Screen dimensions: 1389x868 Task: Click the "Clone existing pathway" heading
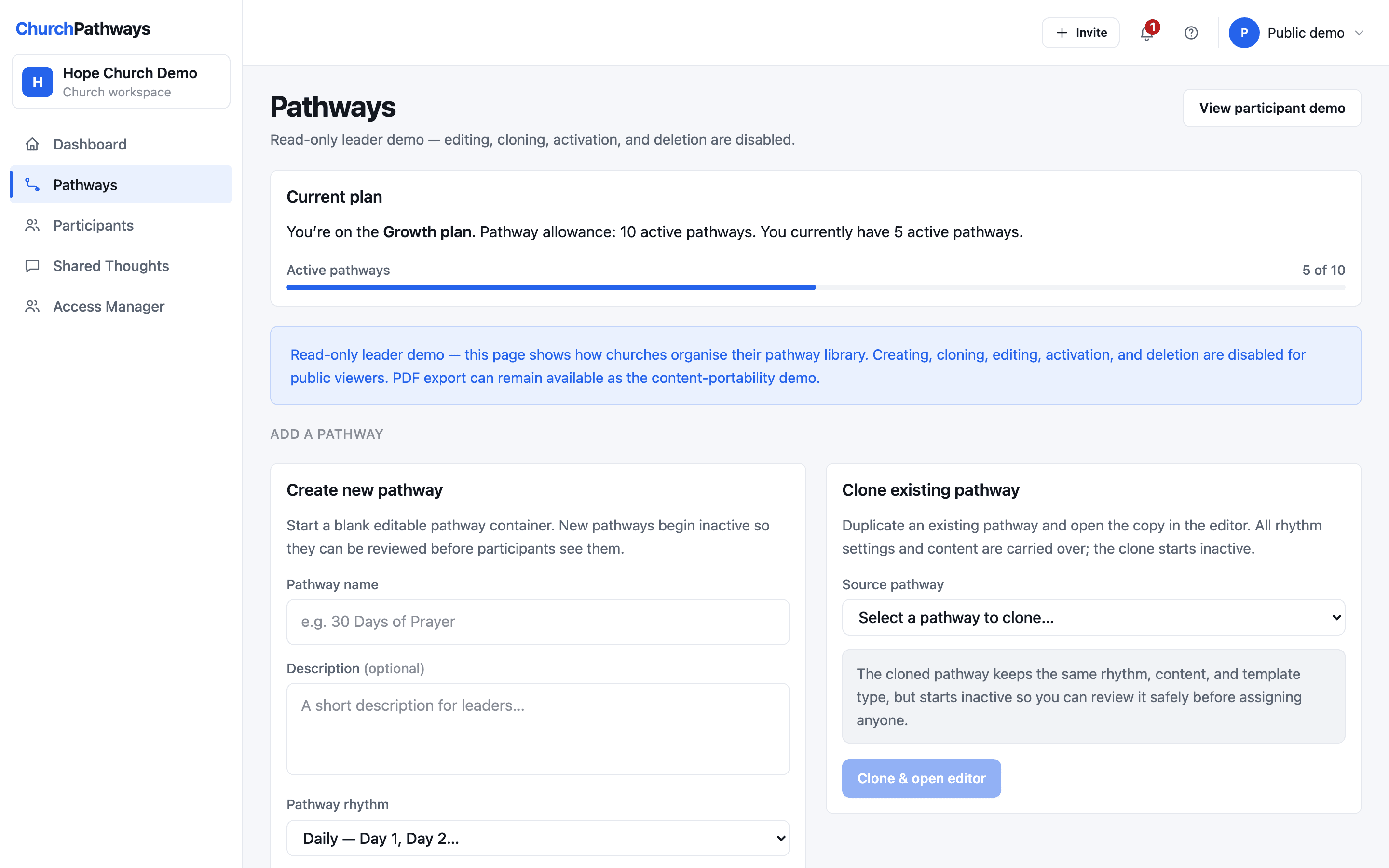click(930, 489)
